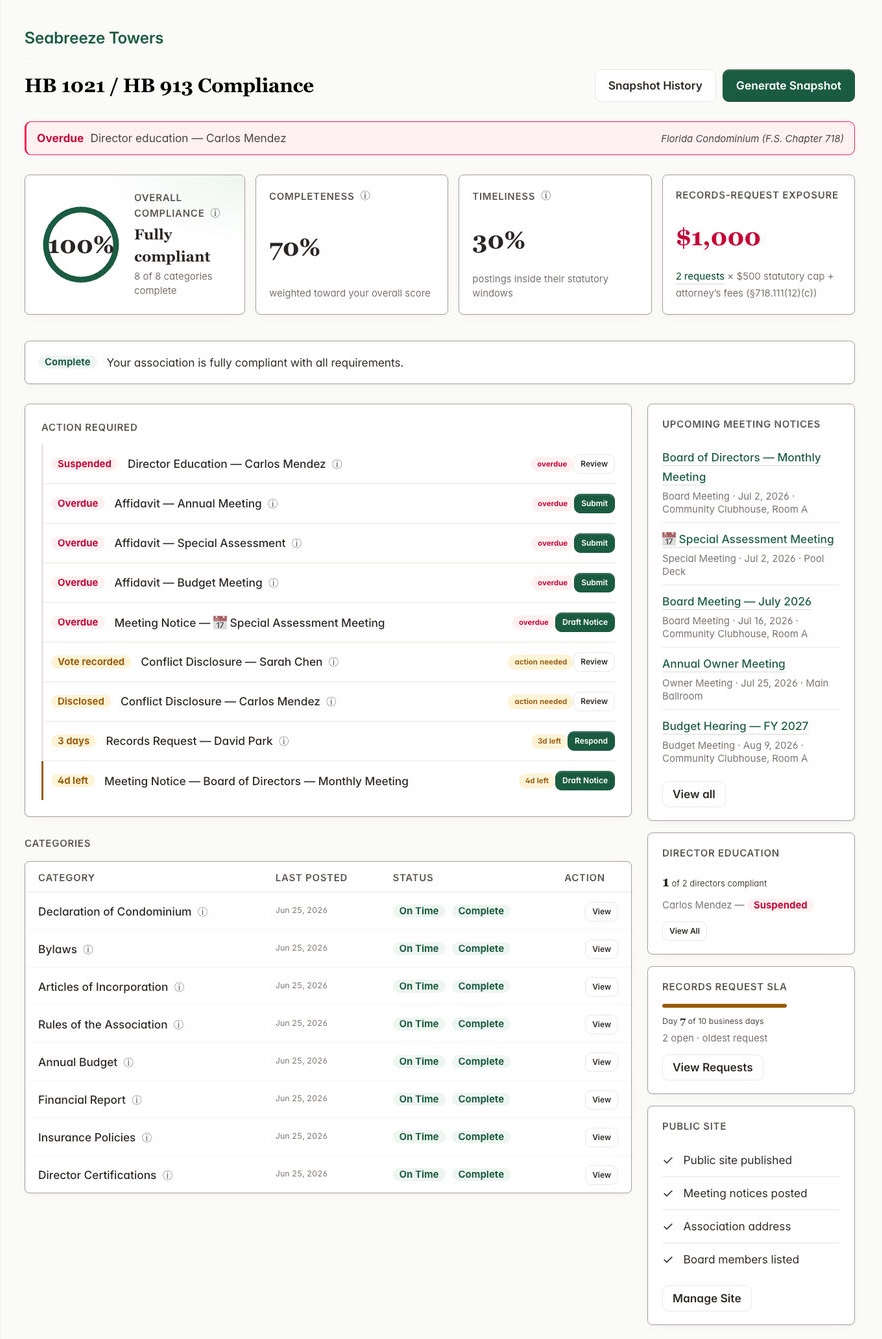Image resolution: width=882 pixels, height=1339 pixels.
Task: Click the Suspended badge in Director Education panel
Action: pyautogui.click(x=780, y=905)
